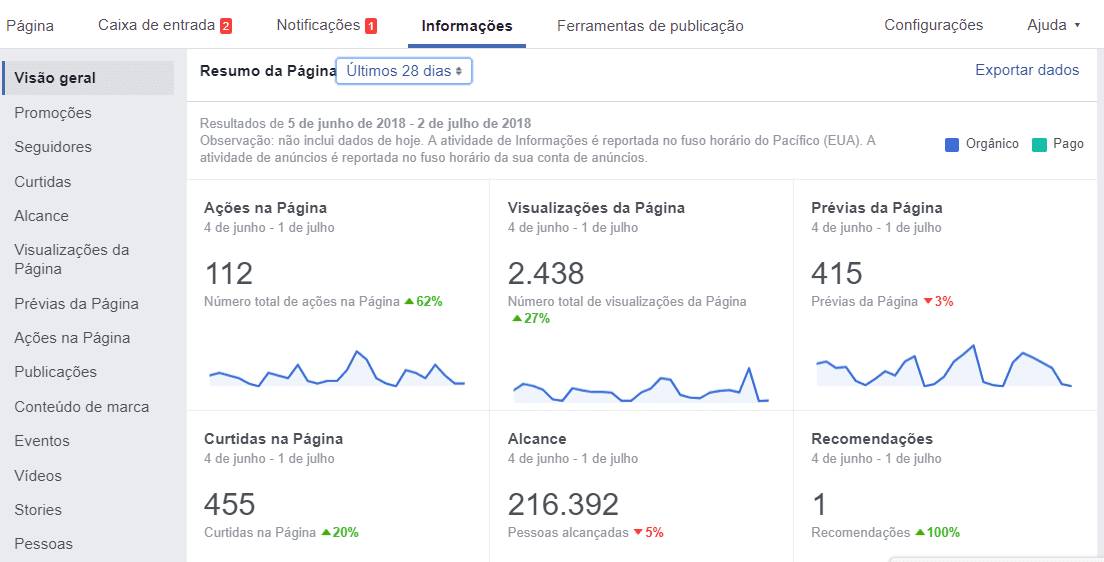Click the green up arrow beside 62%
The width and height of the screenshot is (1104, 562).
408,301
